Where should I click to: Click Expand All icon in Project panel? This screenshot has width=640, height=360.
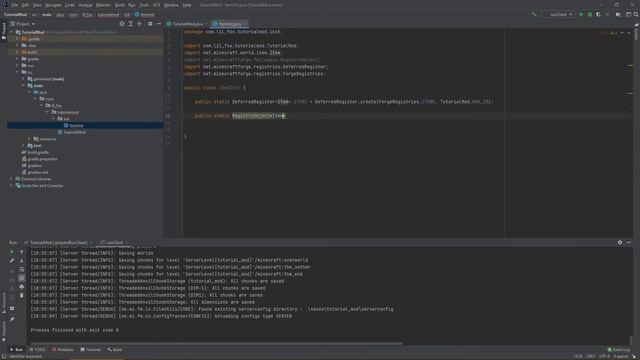(x=131, y=24)
